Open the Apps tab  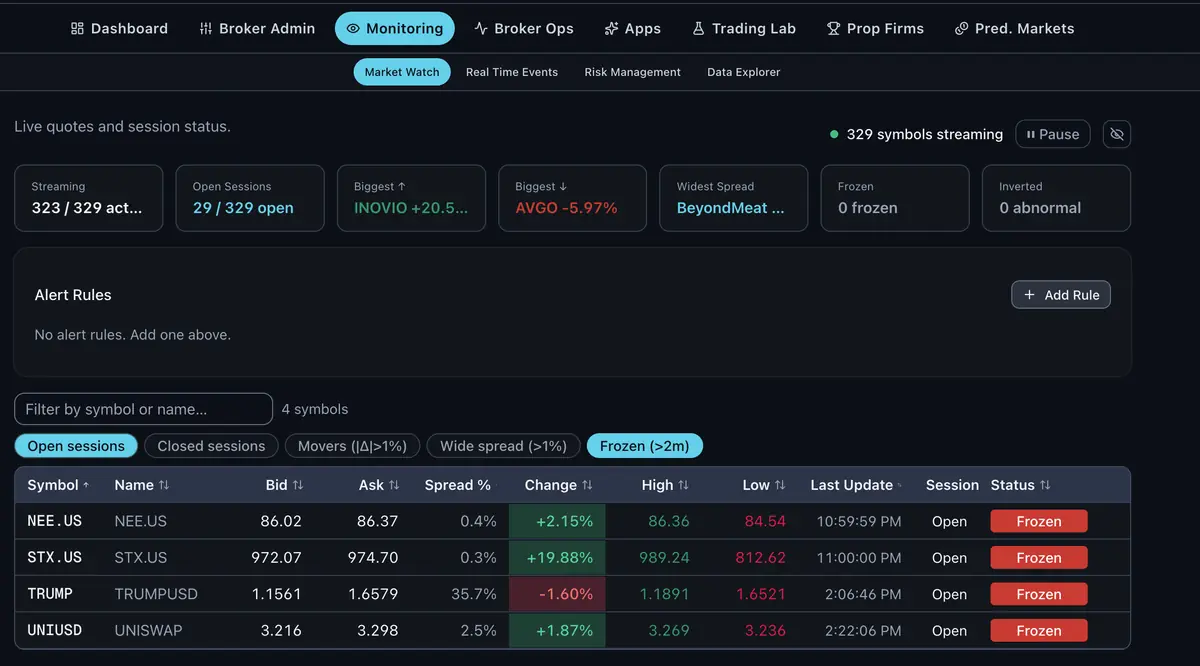coord(632,28)
